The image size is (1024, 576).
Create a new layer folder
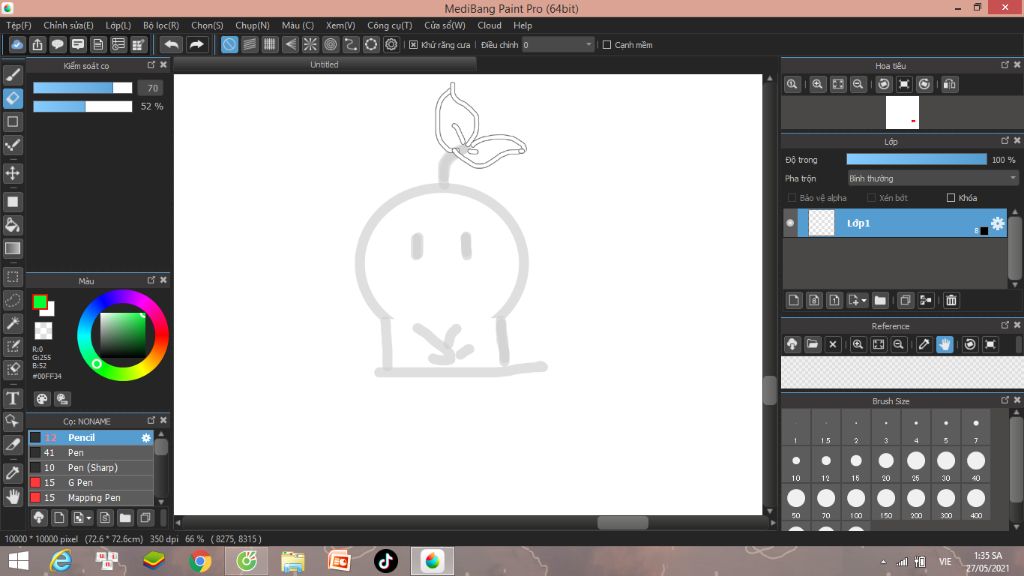880,300
